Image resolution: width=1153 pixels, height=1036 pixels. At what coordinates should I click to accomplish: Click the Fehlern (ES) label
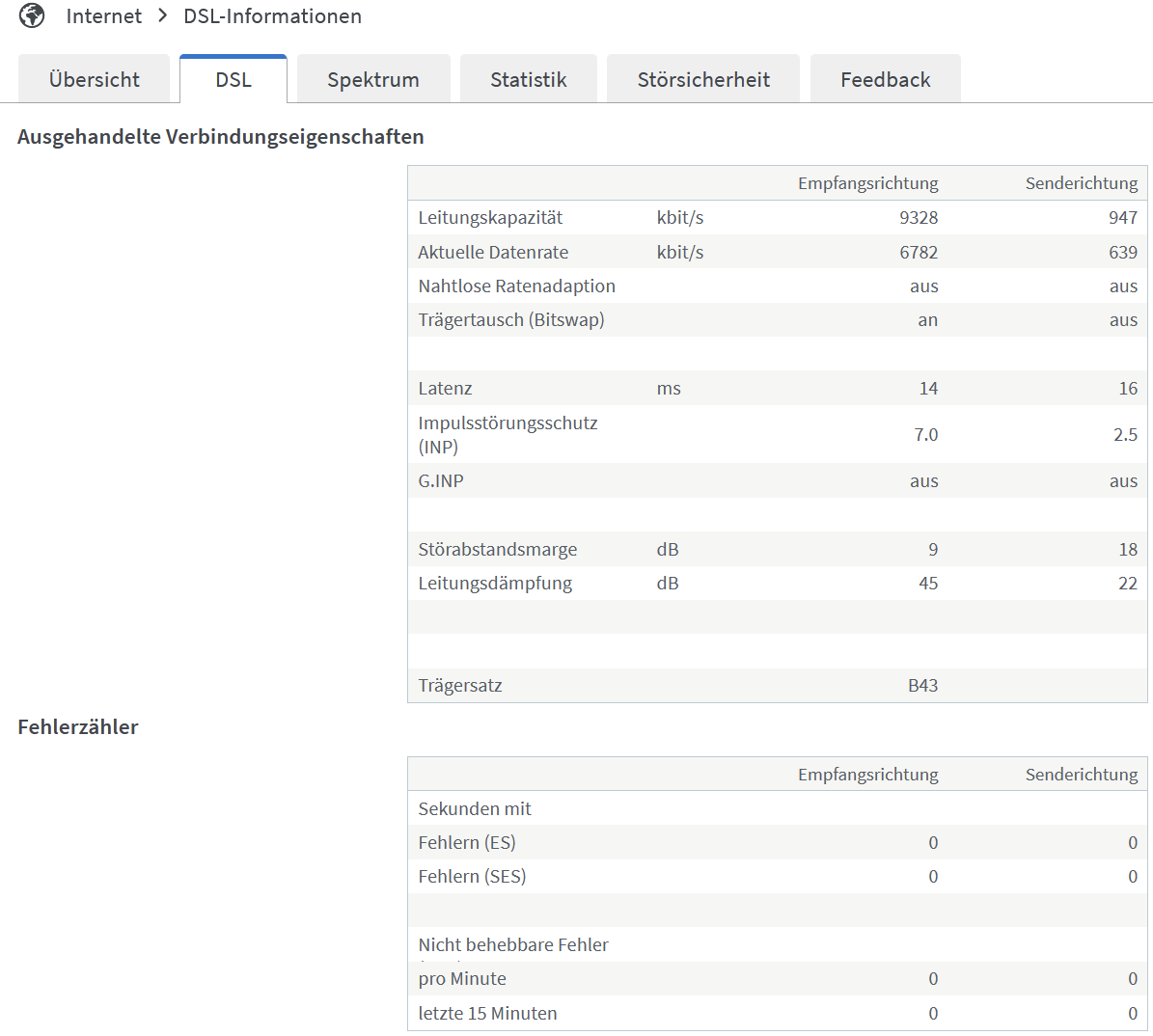(467, 843)
